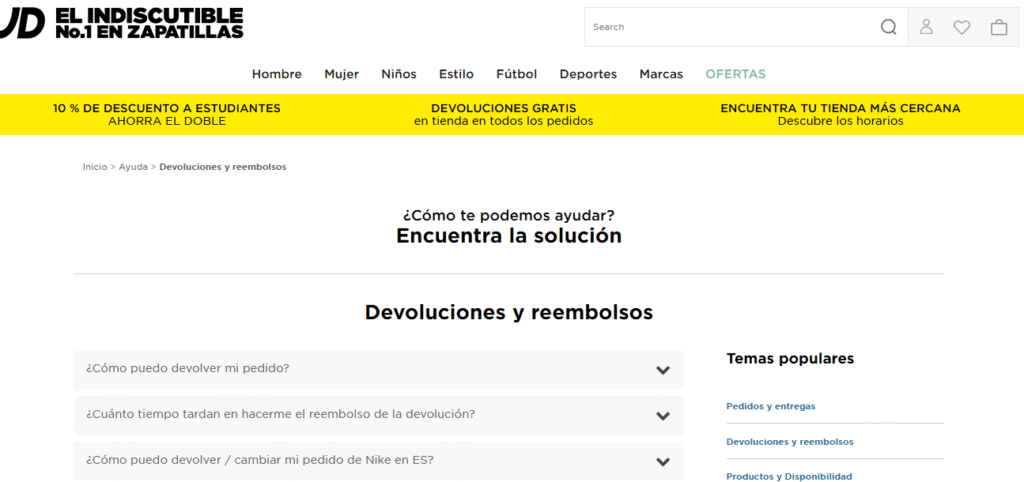Screen dimensions: 1024x482
Task: Click the Inicio breadcrumb link
Action: click(94, 167)
